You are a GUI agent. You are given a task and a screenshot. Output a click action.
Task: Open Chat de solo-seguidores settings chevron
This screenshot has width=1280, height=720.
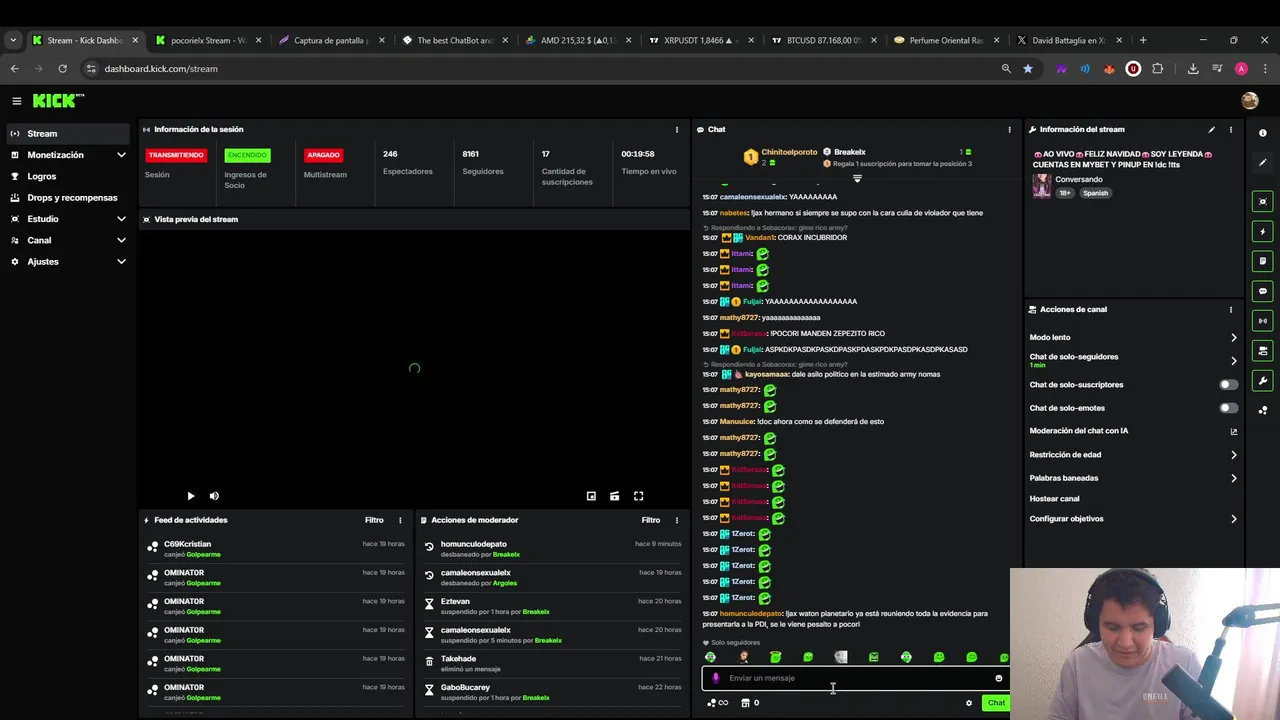(x=1233, y=361)
